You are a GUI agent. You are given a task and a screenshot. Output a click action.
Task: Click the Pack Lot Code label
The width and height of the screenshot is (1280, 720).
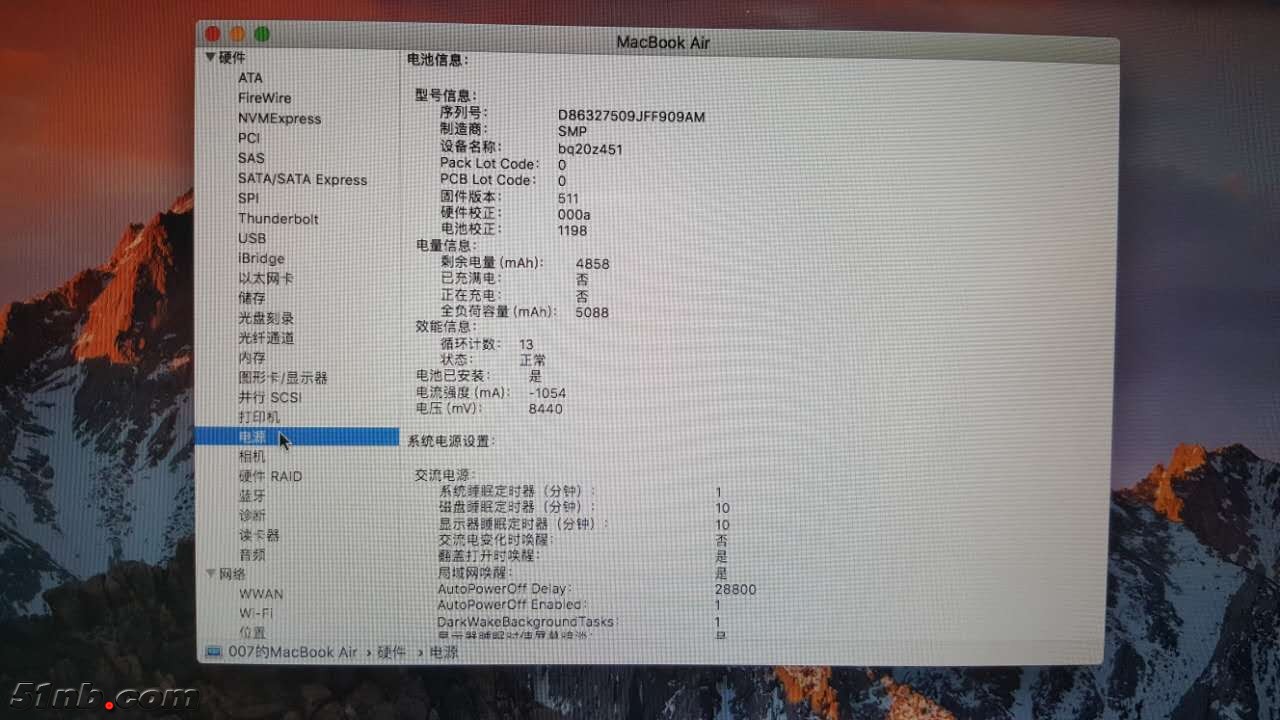pyautogui.click(x=489, y=164)
